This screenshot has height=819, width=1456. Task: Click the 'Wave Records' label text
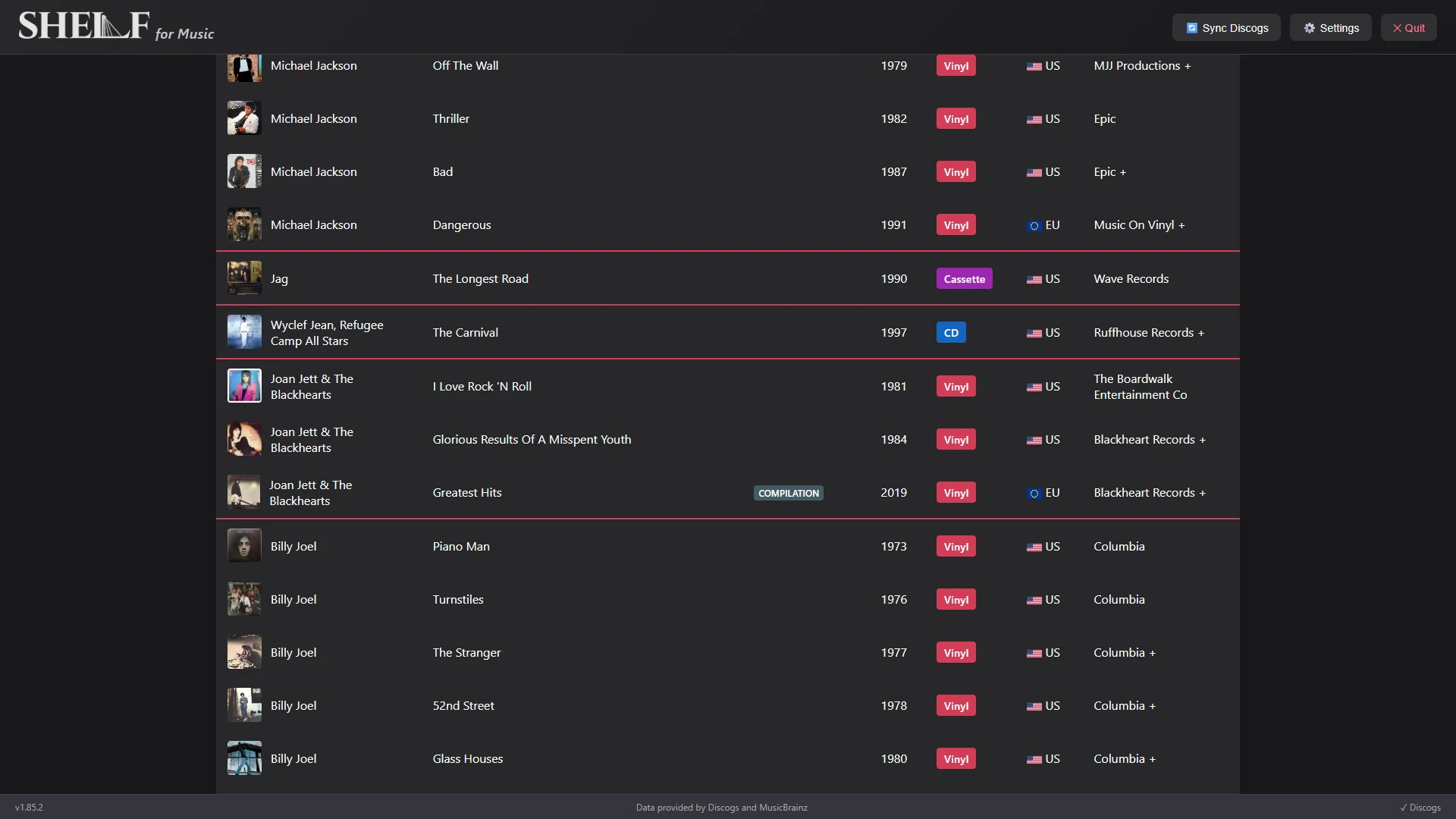click(1131, 279)
